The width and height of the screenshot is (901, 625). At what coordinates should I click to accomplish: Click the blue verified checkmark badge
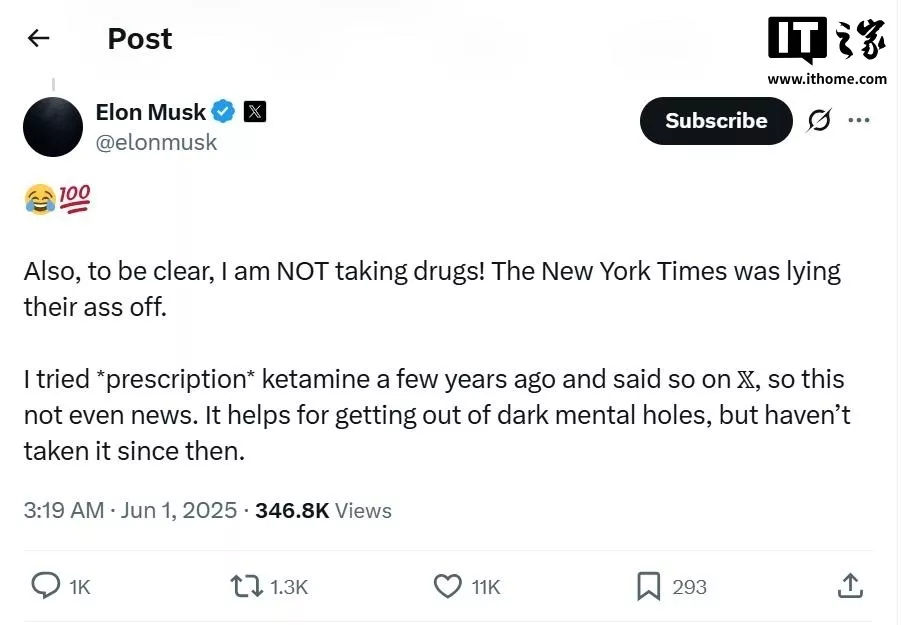point(223,111)
